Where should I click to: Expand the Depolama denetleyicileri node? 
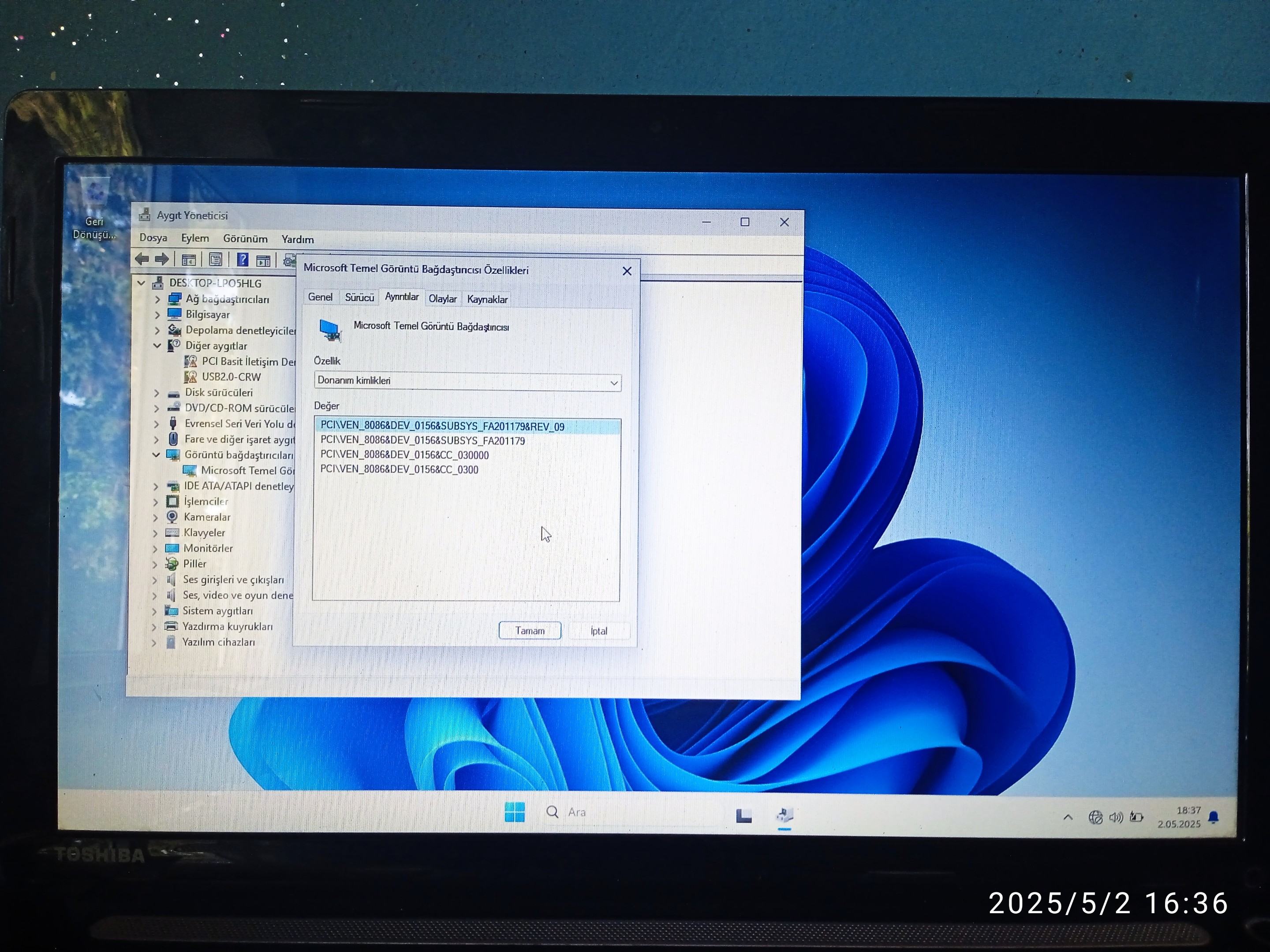[x=157, y=330]
